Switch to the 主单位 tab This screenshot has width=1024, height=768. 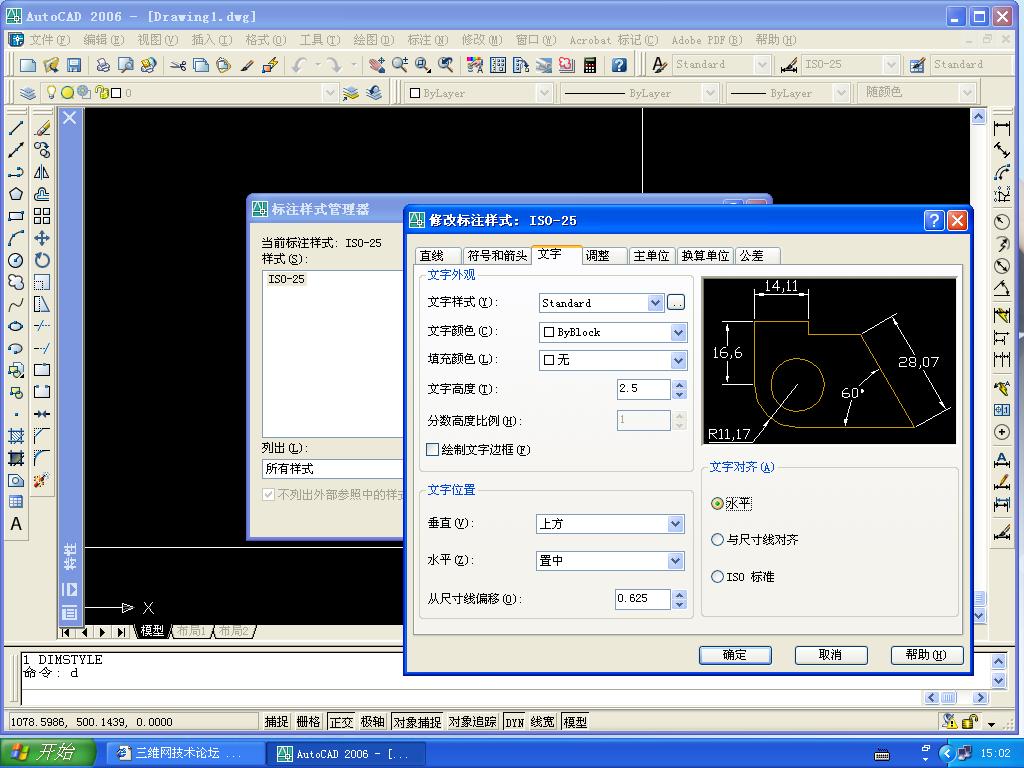click(651, 255)
